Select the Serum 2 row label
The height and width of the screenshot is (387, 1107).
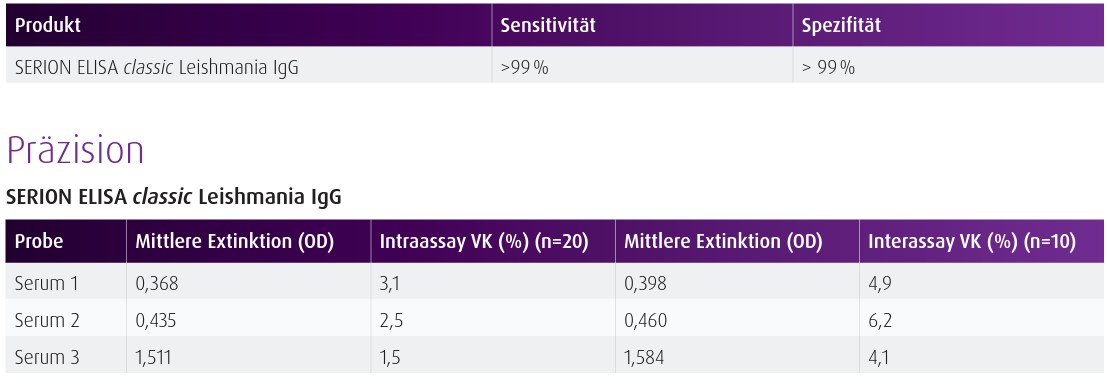pyautogui.click(x=47, y=321)
